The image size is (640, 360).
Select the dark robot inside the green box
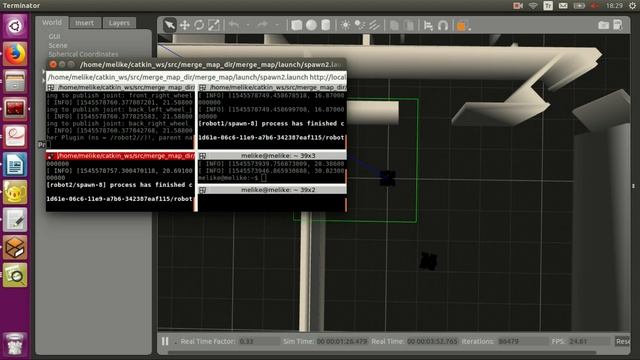click(x=387, y=178)
